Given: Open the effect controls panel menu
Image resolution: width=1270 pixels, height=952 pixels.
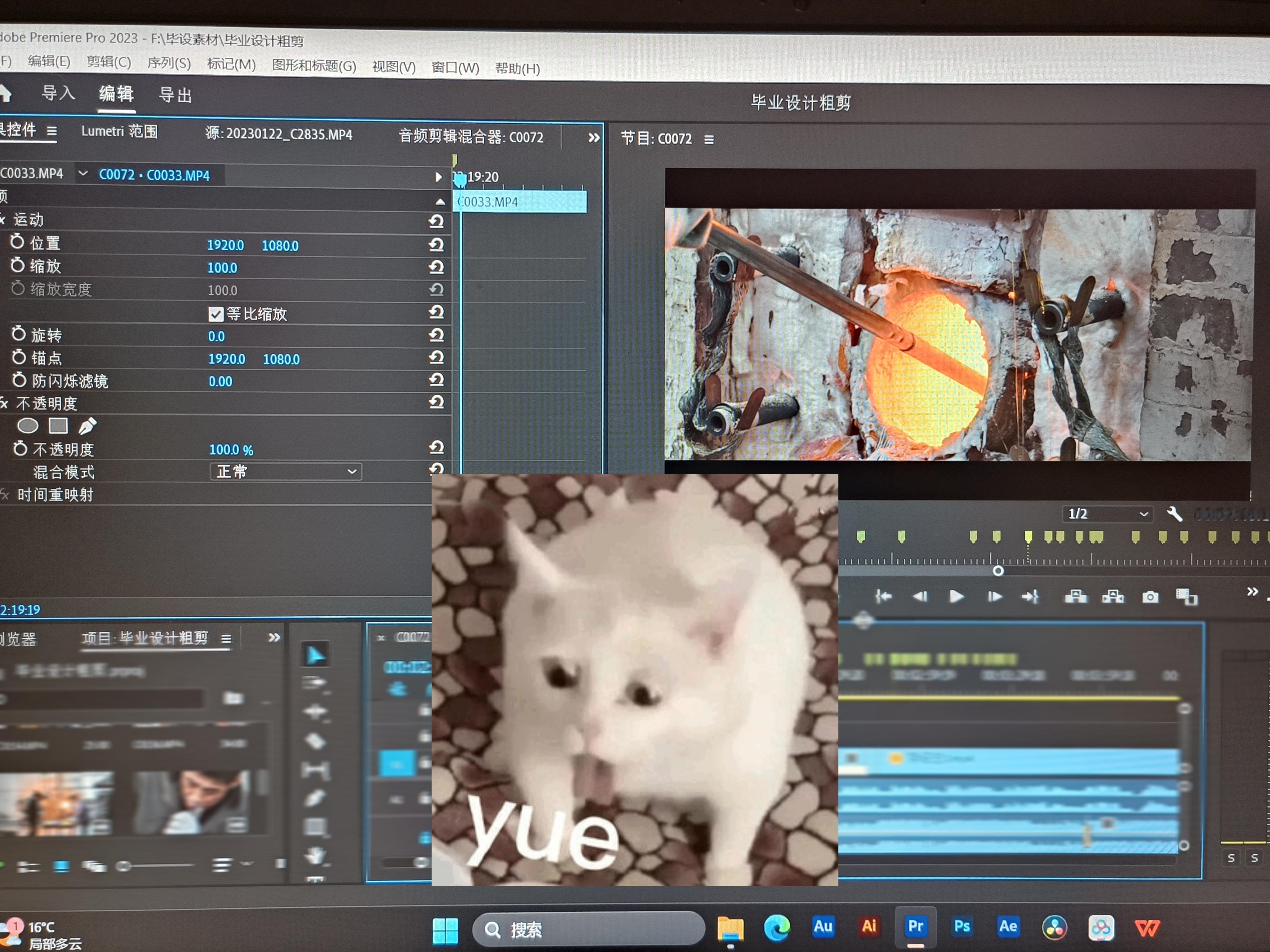Looking at the screenshot, I should point(52,131).
